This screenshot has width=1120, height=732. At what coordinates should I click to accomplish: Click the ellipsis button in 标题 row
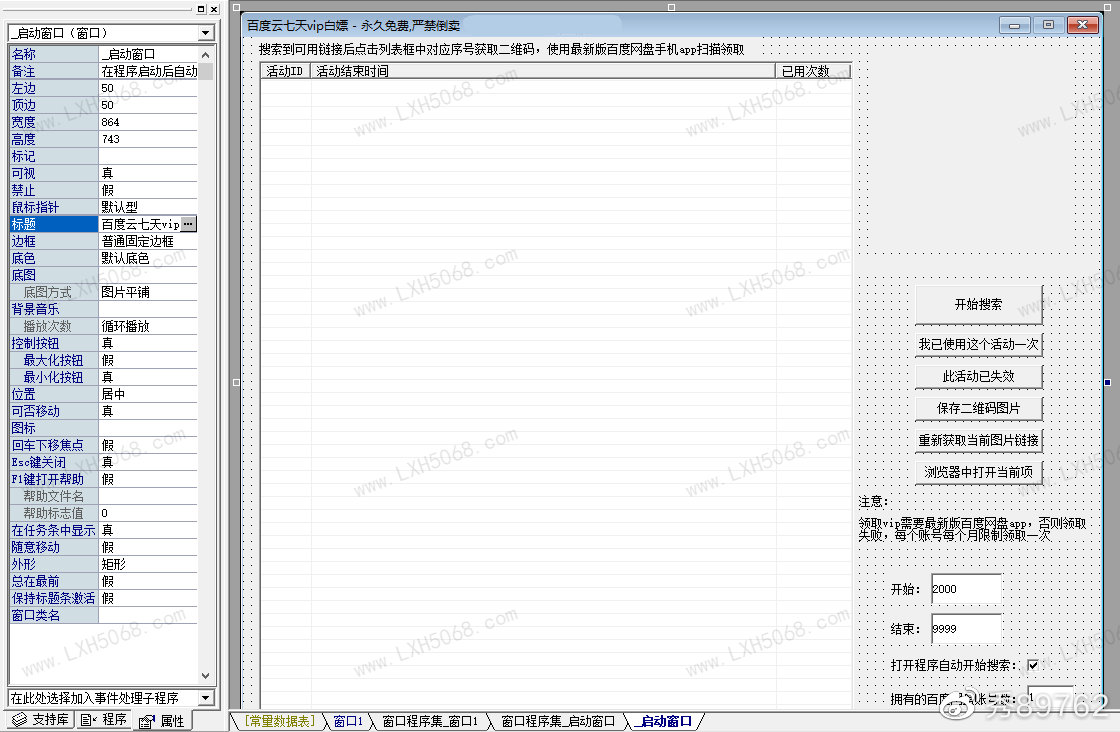point(188,224)
